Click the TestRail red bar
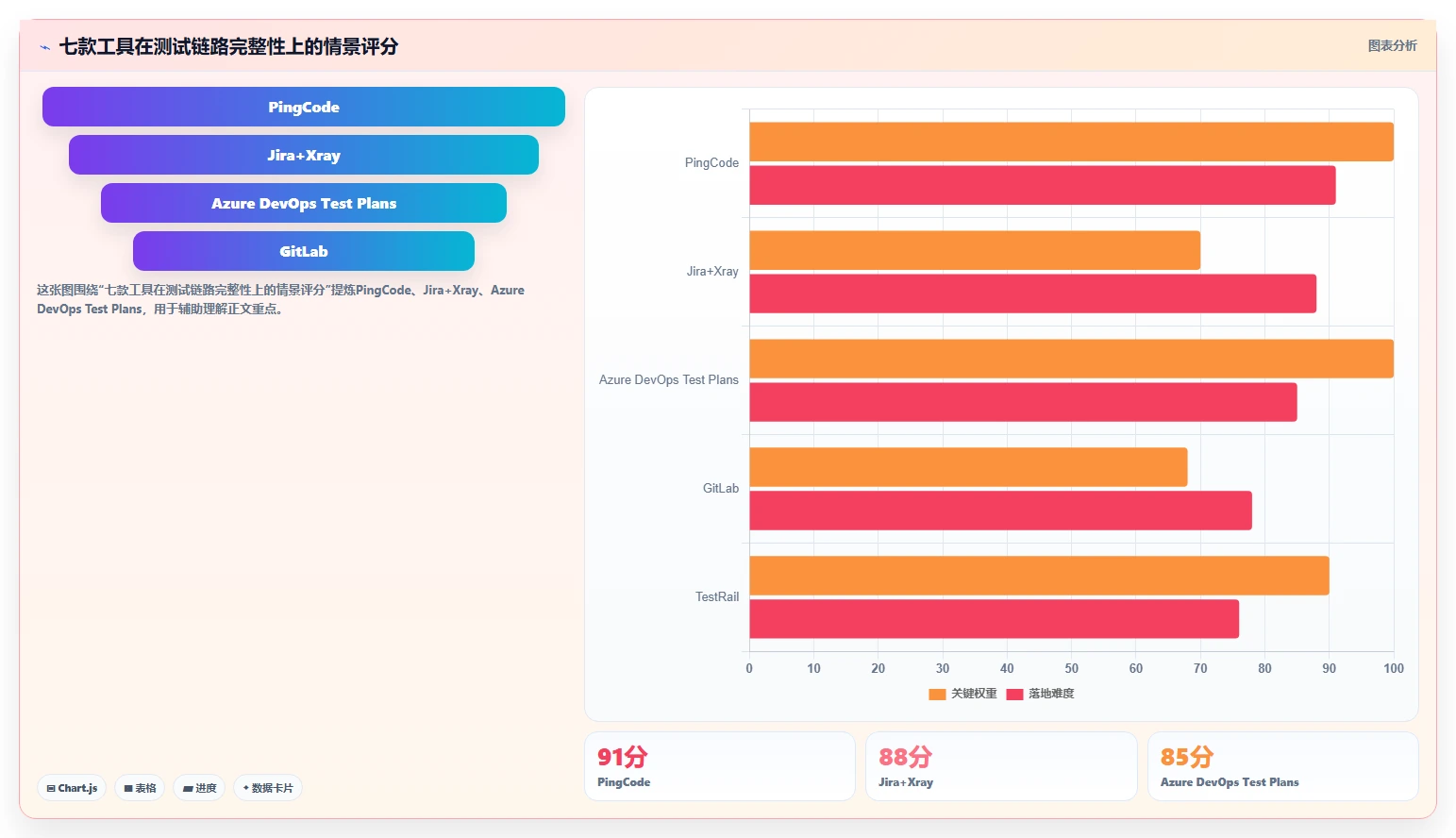1456x838 pixels. 994,619
